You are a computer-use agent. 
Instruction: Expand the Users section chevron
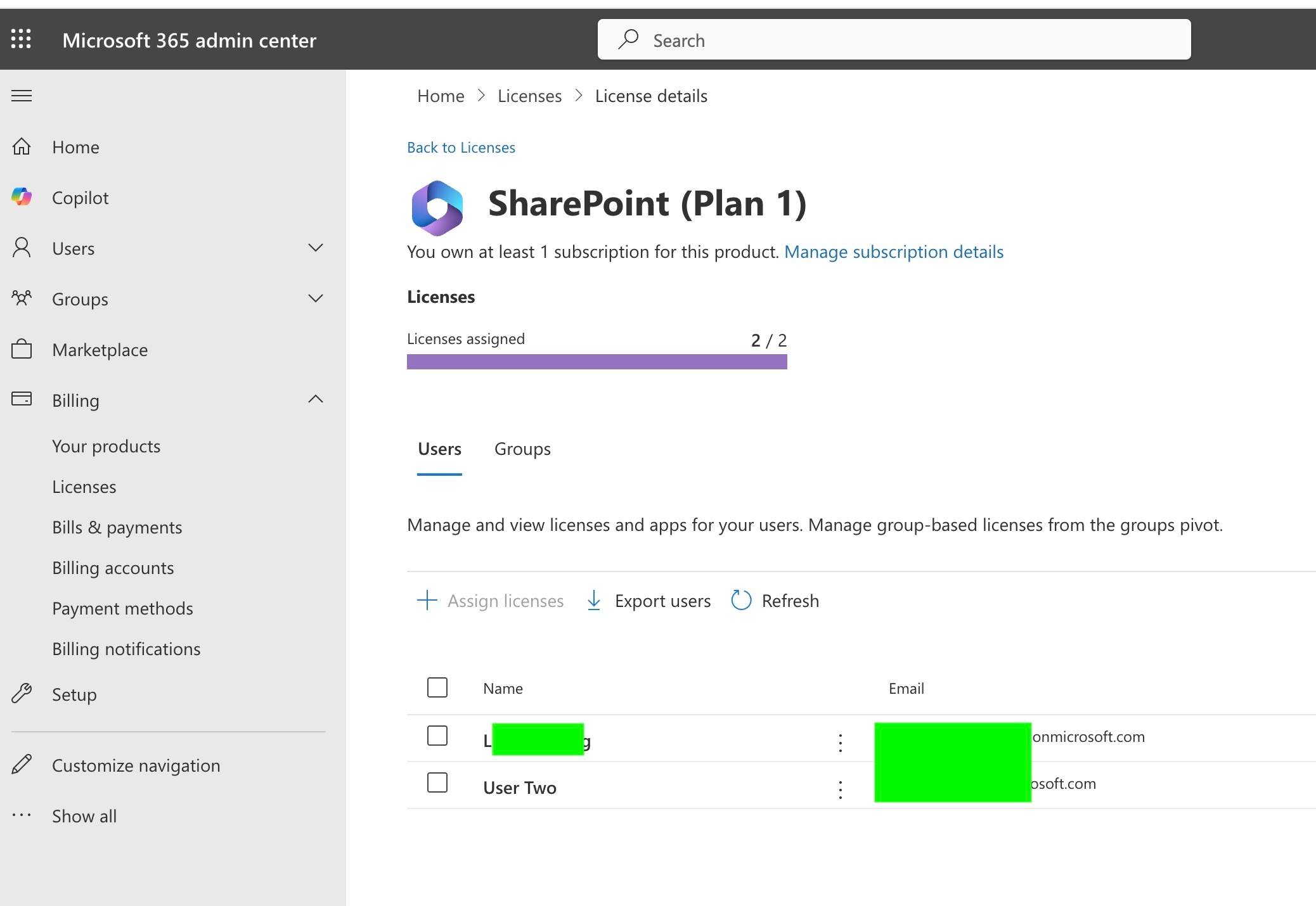click(x=315, y=248)
